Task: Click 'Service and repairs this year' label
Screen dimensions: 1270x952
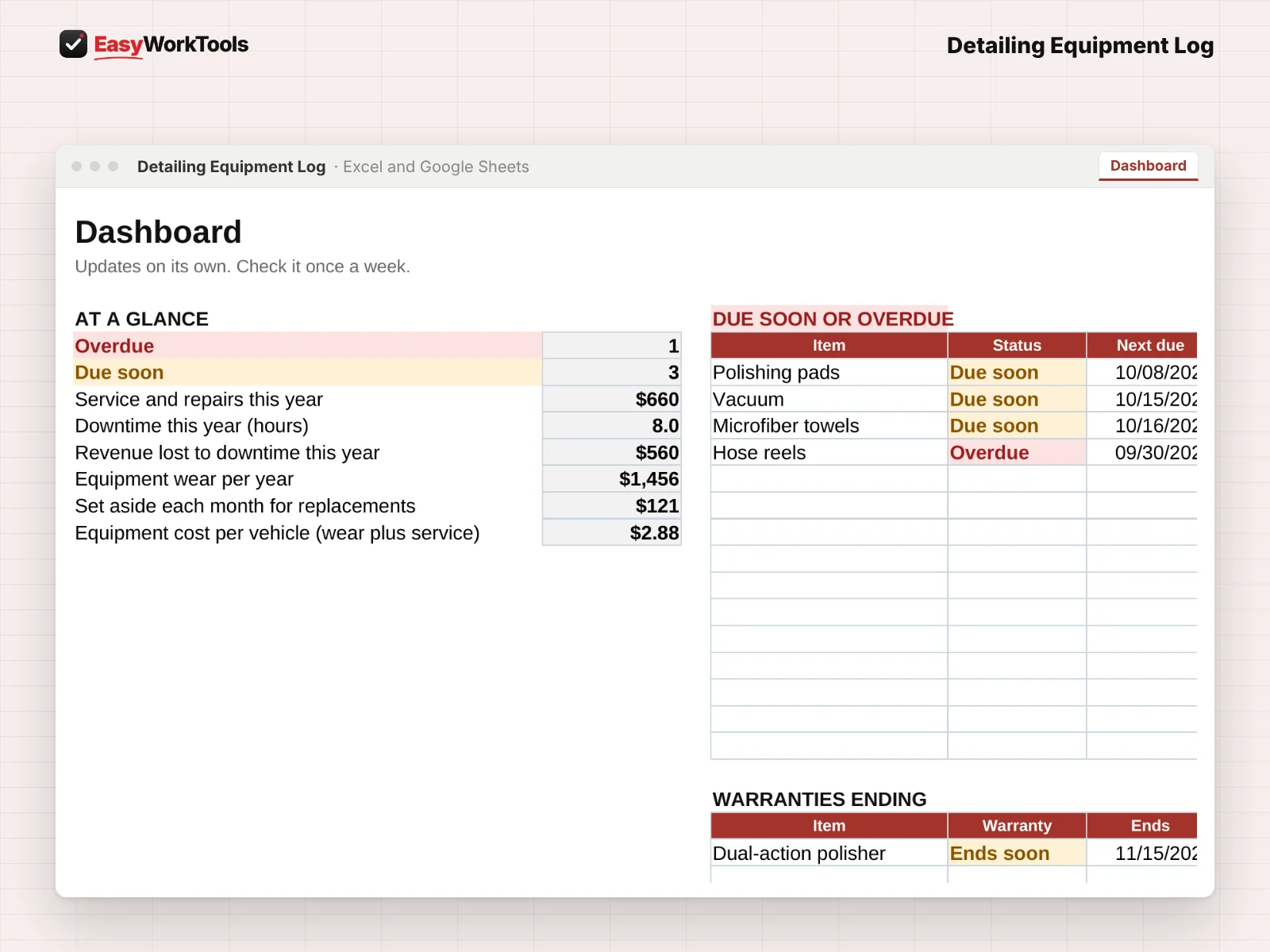Action: point(198,399)
